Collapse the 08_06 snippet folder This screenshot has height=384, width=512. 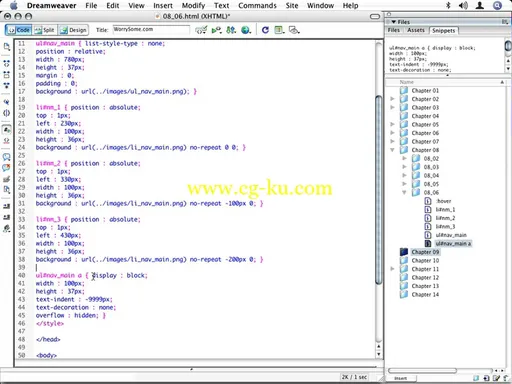[x=404, y=192]
